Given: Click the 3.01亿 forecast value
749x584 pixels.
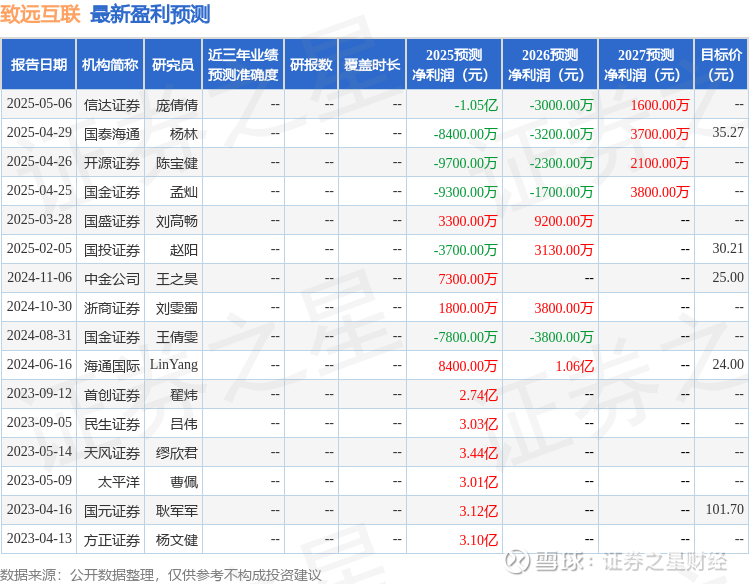Looking at the screenshot, I should (x=478, y=483).
